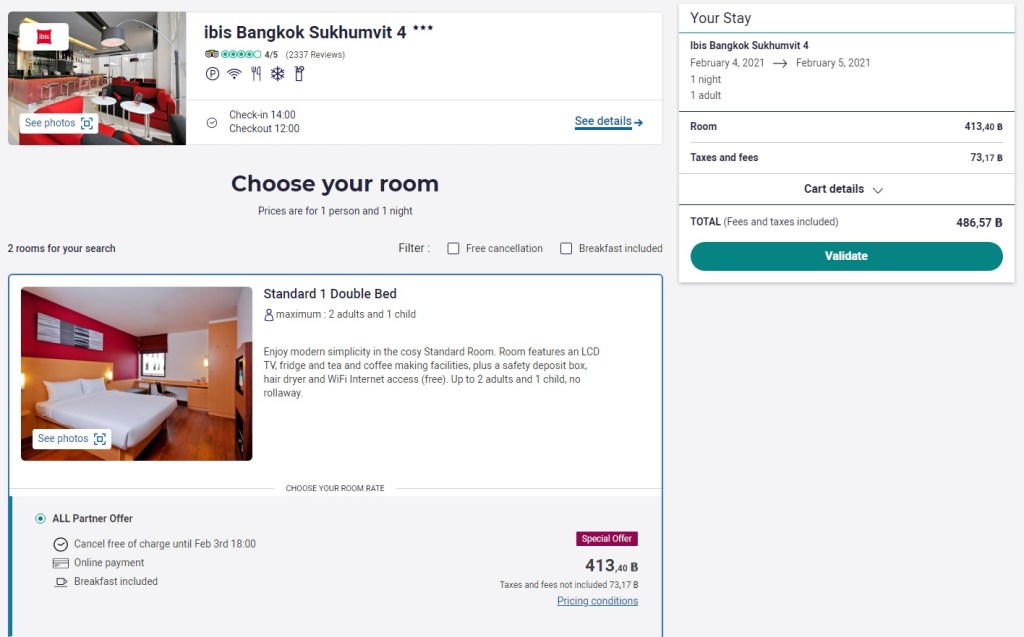The height and width of the screenshot is (637, 1024).
Task: See photos of the hotel lobby
Action: pos(59,123)
